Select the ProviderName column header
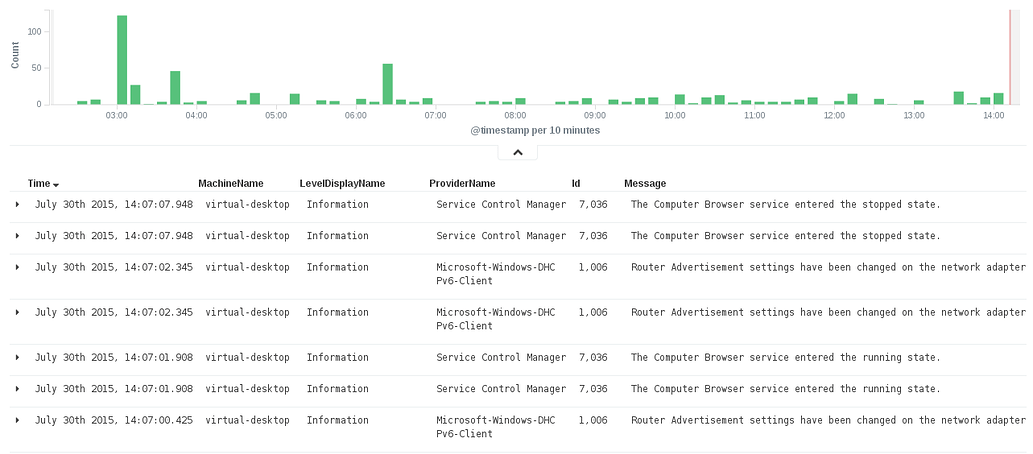Viewport: 1033px width, 454px height. click(462, 184)
